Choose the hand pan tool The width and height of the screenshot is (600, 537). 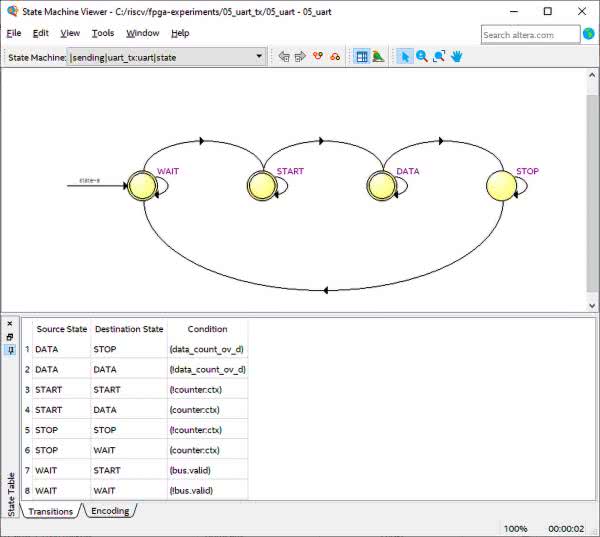click(456, 57)
